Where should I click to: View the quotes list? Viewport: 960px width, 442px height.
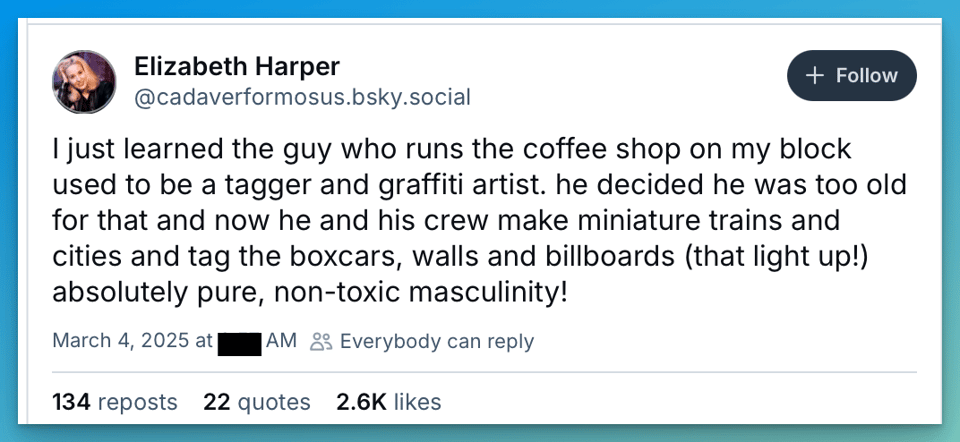pos(272,402)
